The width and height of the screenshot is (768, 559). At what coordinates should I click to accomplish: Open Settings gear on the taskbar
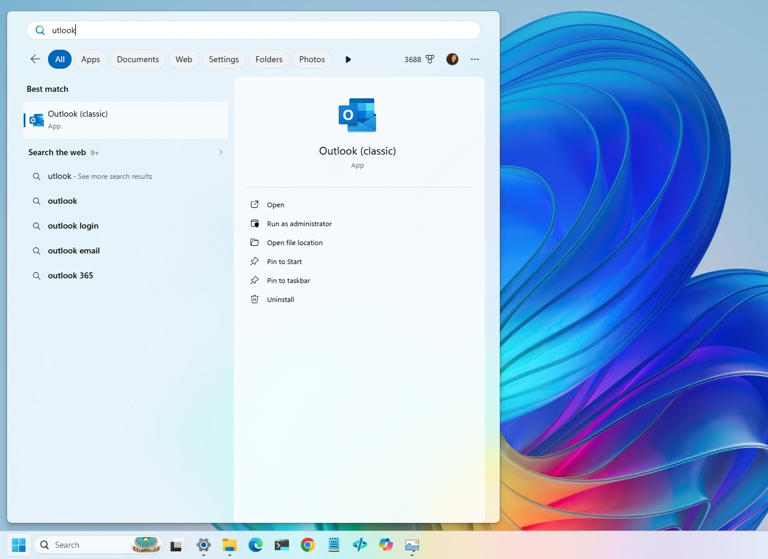[203, 545]
